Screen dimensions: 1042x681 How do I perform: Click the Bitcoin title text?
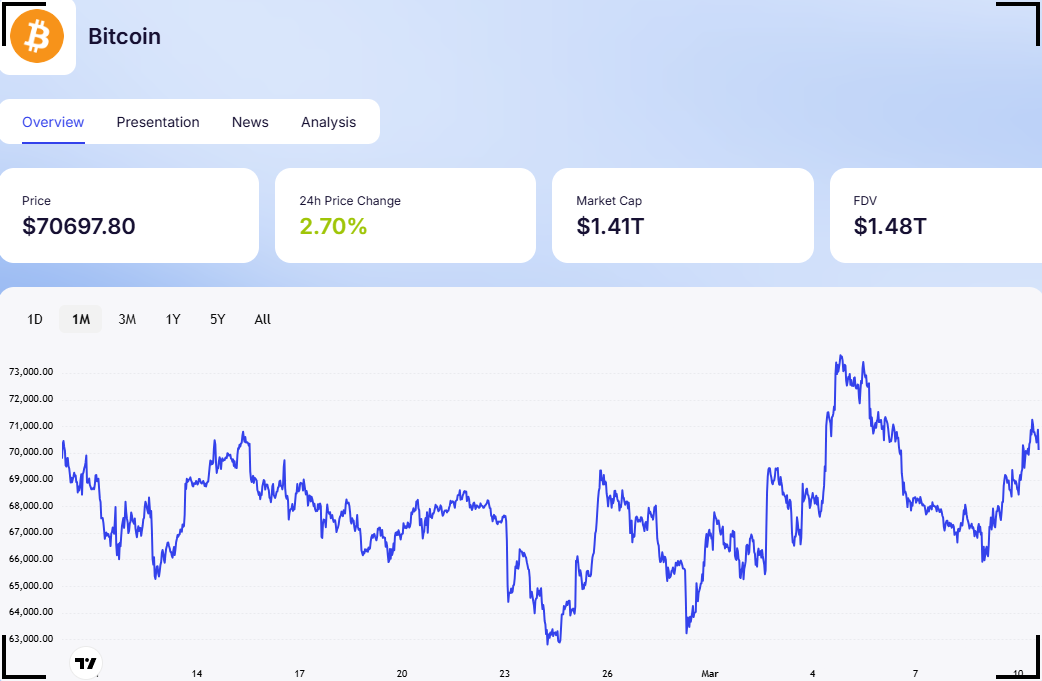click(x=124, y=36)
